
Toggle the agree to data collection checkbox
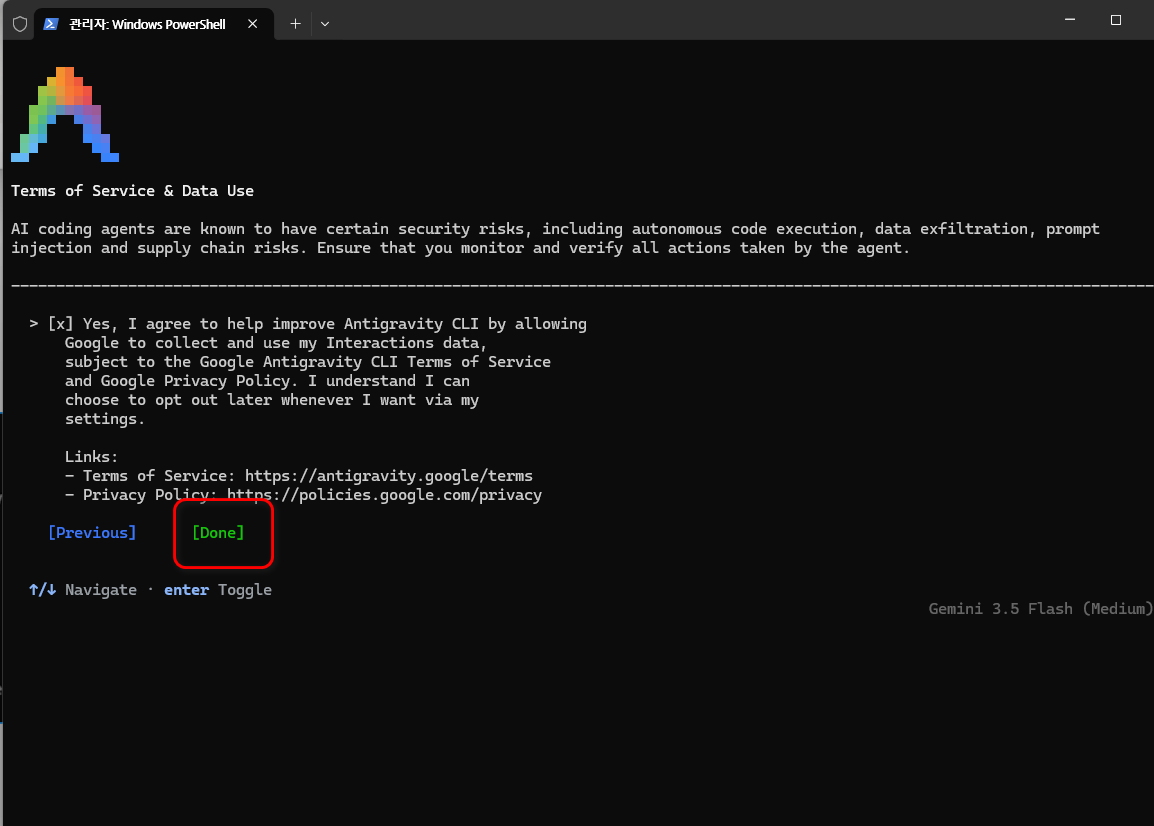60,324
